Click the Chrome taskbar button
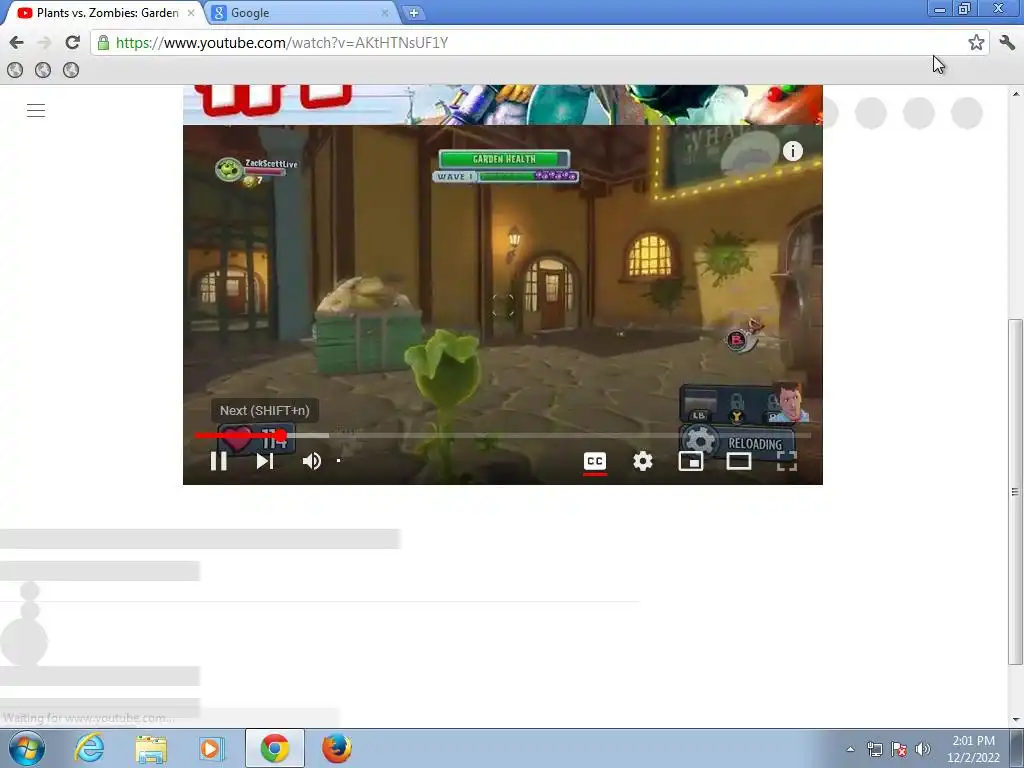1024x768 pixels. (275, 748)
